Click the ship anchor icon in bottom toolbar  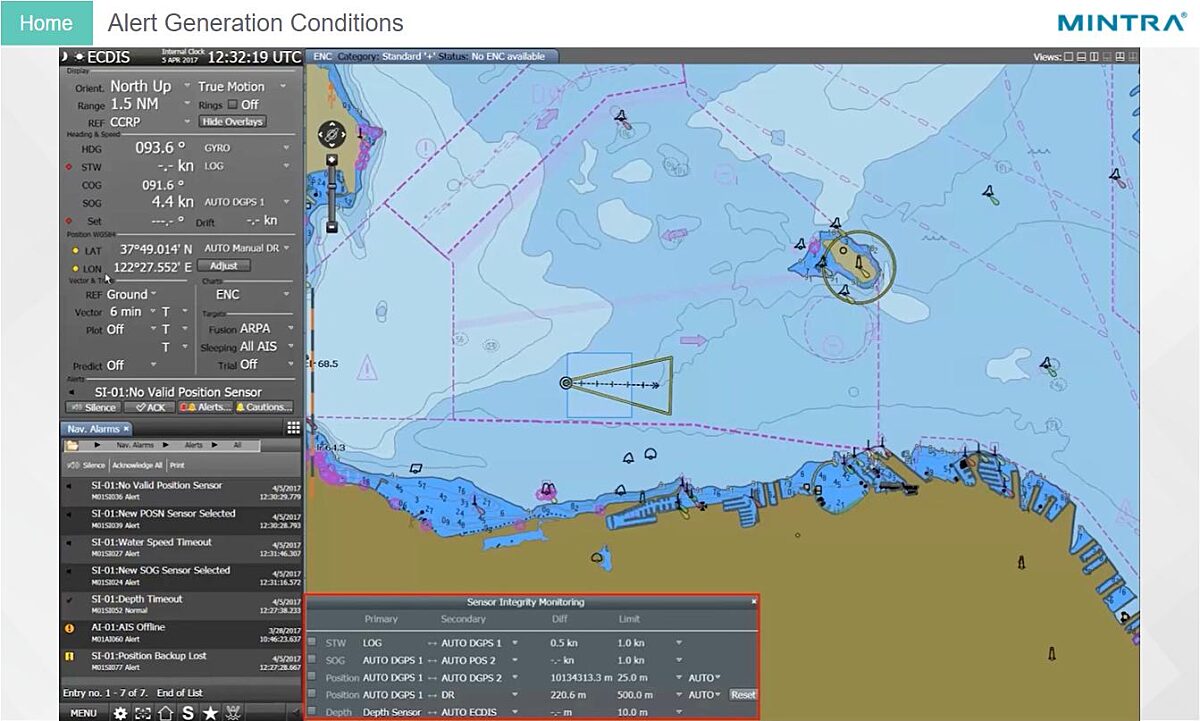click(x=234, y=713)
